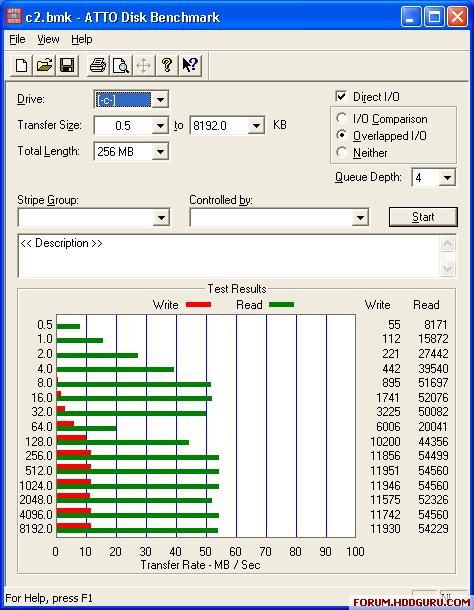Minimize the ATTO Disk Benchmark window
The image size is (474, 610).
pos(411,17)
